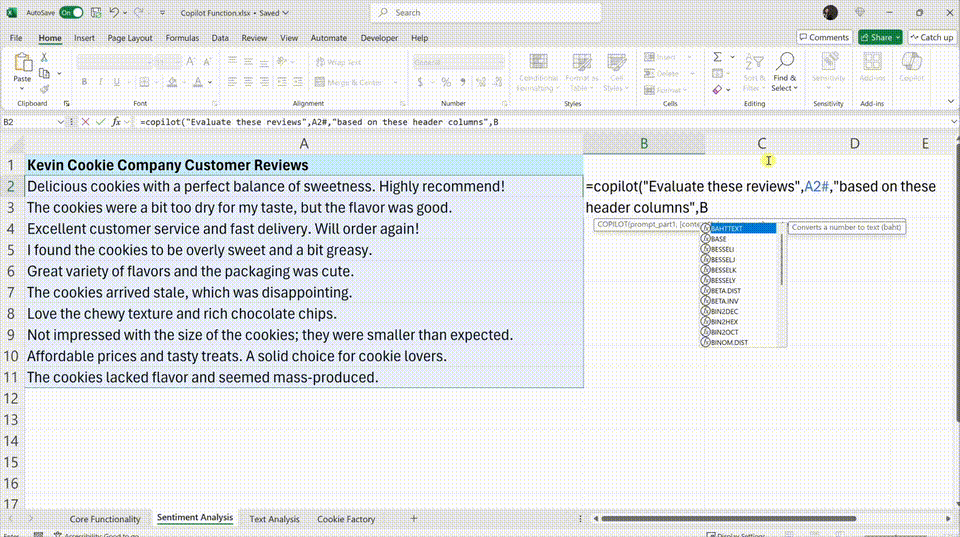Pick BINOM.DIST from the function list

tap(738, 343)
